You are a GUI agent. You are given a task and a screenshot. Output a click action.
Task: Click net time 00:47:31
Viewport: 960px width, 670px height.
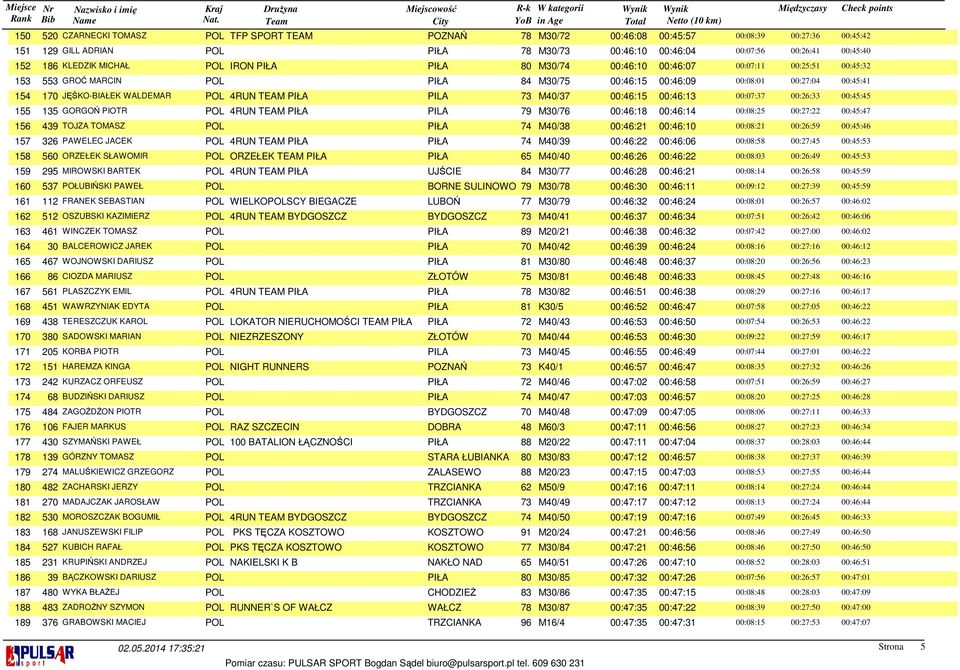pyautogui.click(x=677, y=622)
